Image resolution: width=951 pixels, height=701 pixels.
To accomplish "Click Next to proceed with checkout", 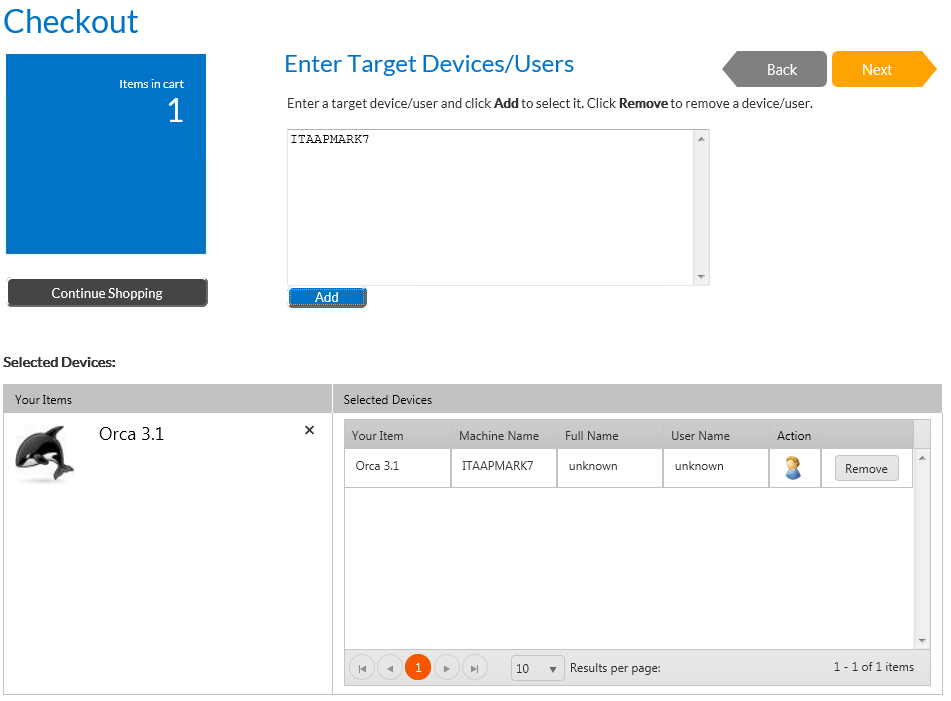I will coord(879,69).
